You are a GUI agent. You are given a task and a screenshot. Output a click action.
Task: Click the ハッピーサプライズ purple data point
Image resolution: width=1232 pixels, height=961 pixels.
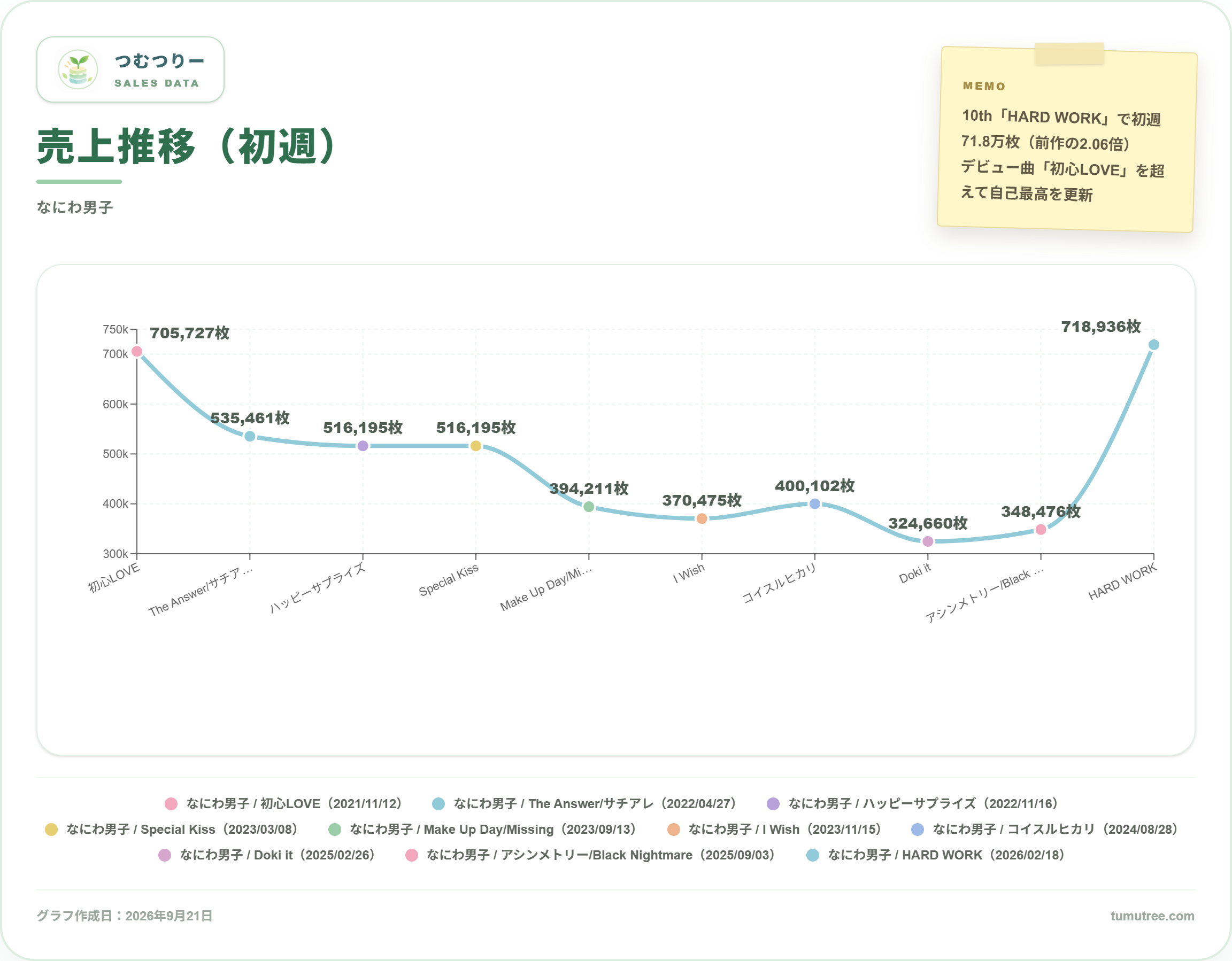coord(363,446)
